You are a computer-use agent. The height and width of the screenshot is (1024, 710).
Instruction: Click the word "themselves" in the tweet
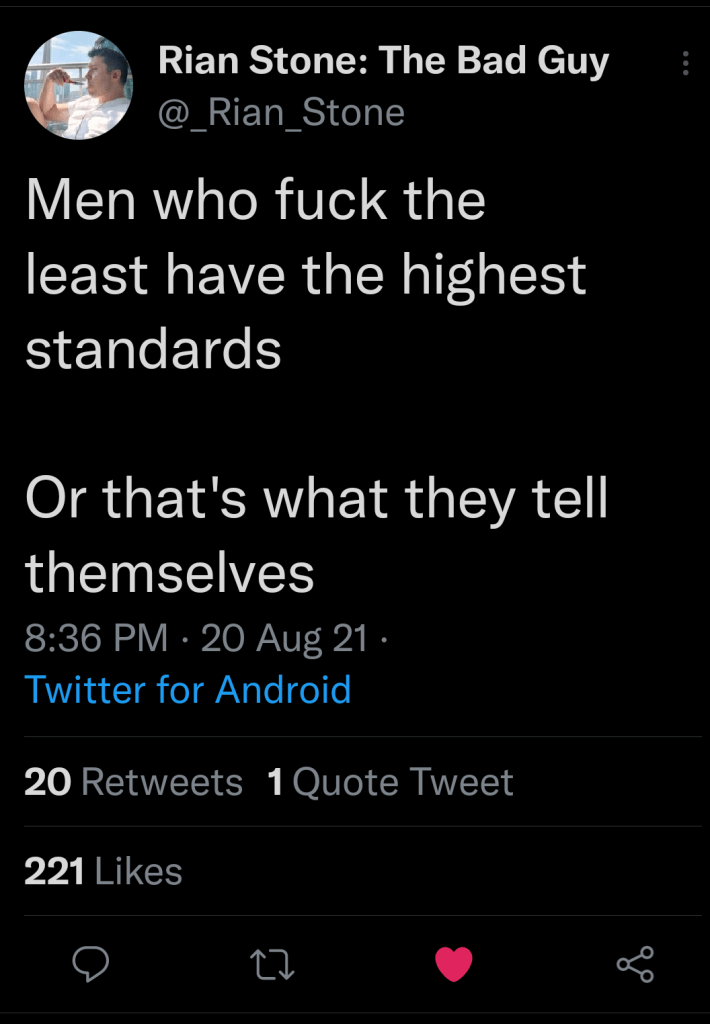(x=170, y=573)
